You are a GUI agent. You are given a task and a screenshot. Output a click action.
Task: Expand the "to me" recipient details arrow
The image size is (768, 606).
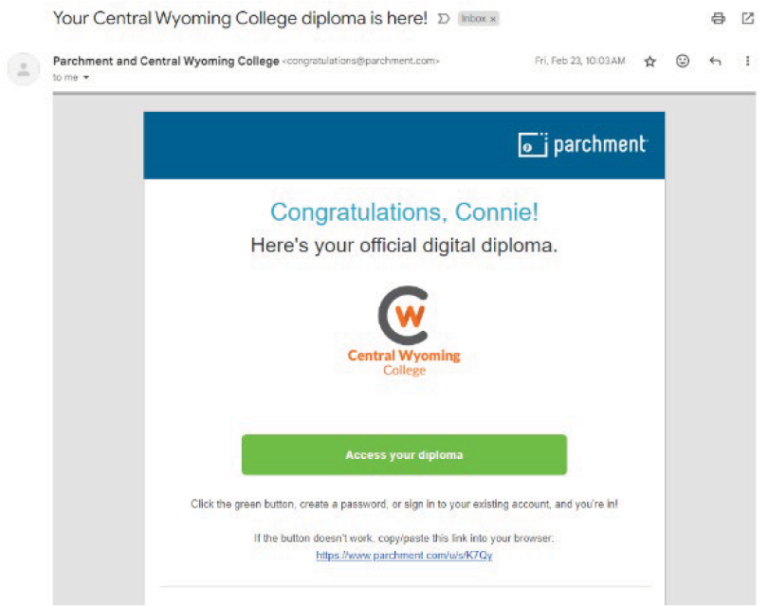87,77
